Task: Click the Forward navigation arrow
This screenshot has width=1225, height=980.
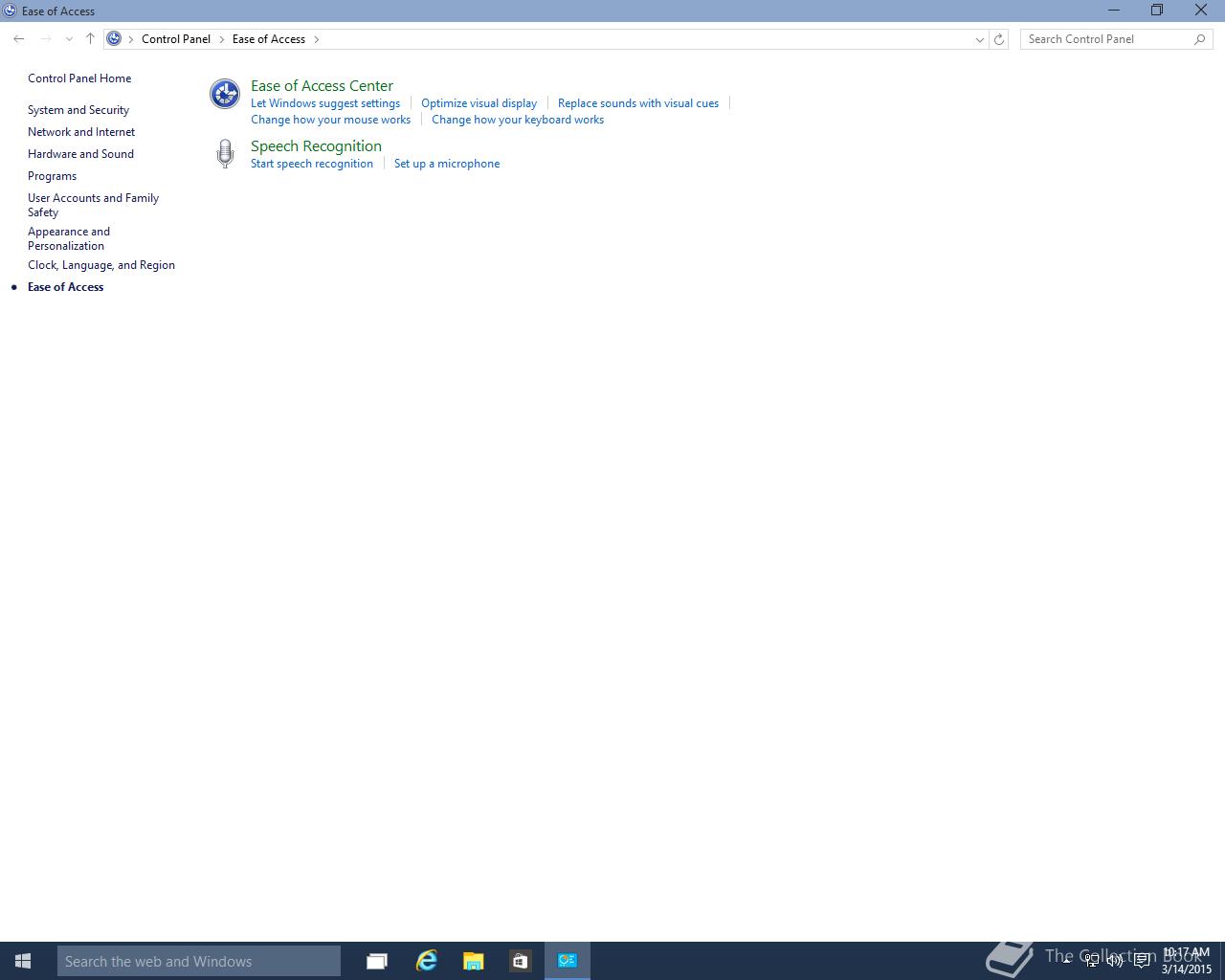Action: (45, 39)
